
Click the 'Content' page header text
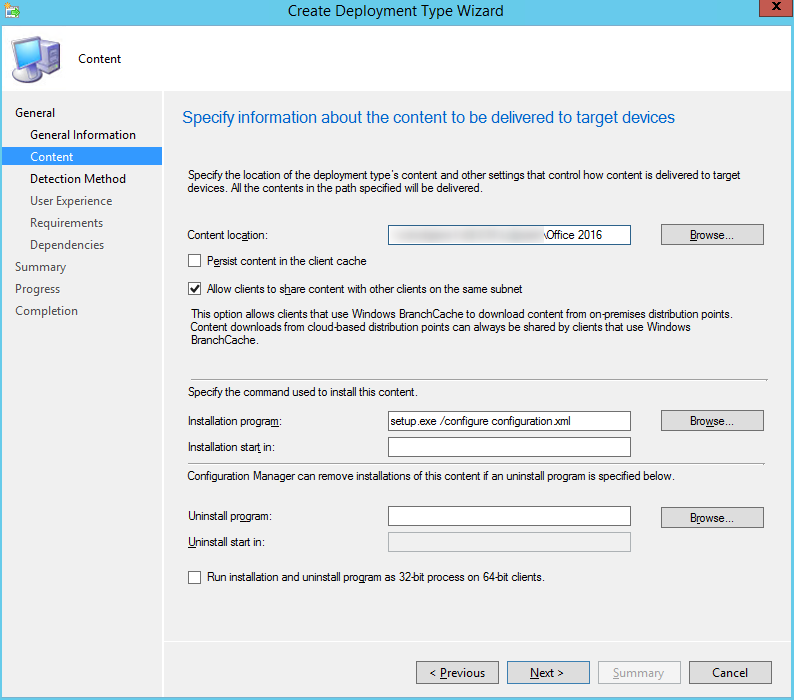tap(100, 59)
